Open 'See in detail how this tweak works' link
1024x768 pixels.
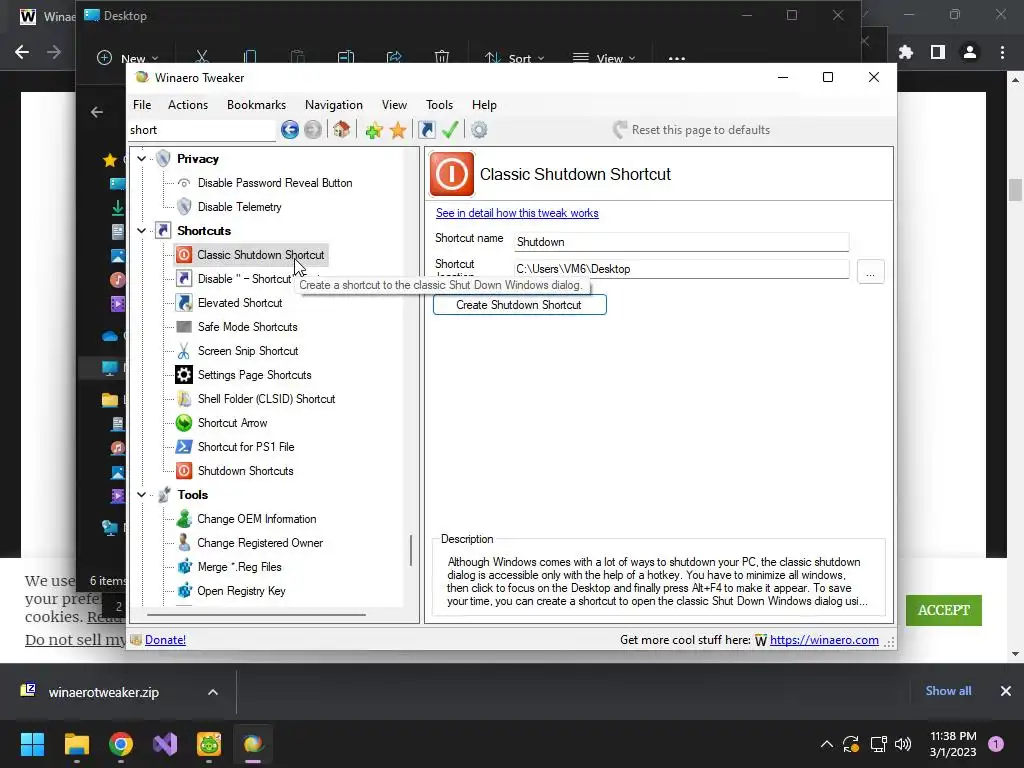pyautogui.click(x=517, y=213)
